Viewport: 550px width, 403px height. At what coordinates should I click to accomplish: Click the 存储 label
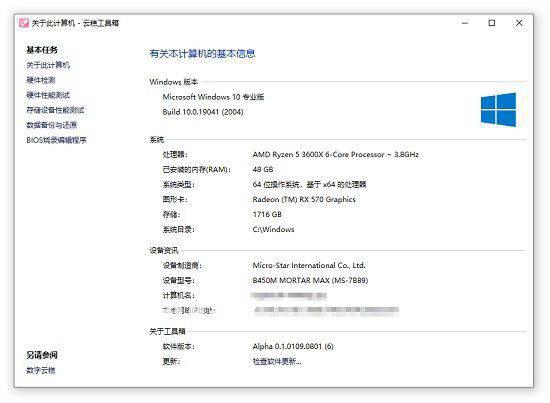click(x=171, y=215)
